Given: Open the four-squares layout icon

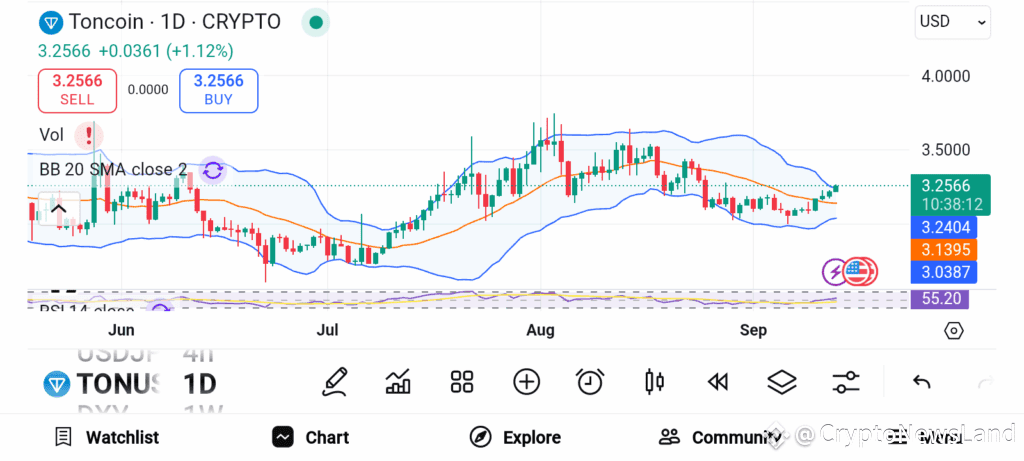Looking at the screenshot, I should 462,382.
